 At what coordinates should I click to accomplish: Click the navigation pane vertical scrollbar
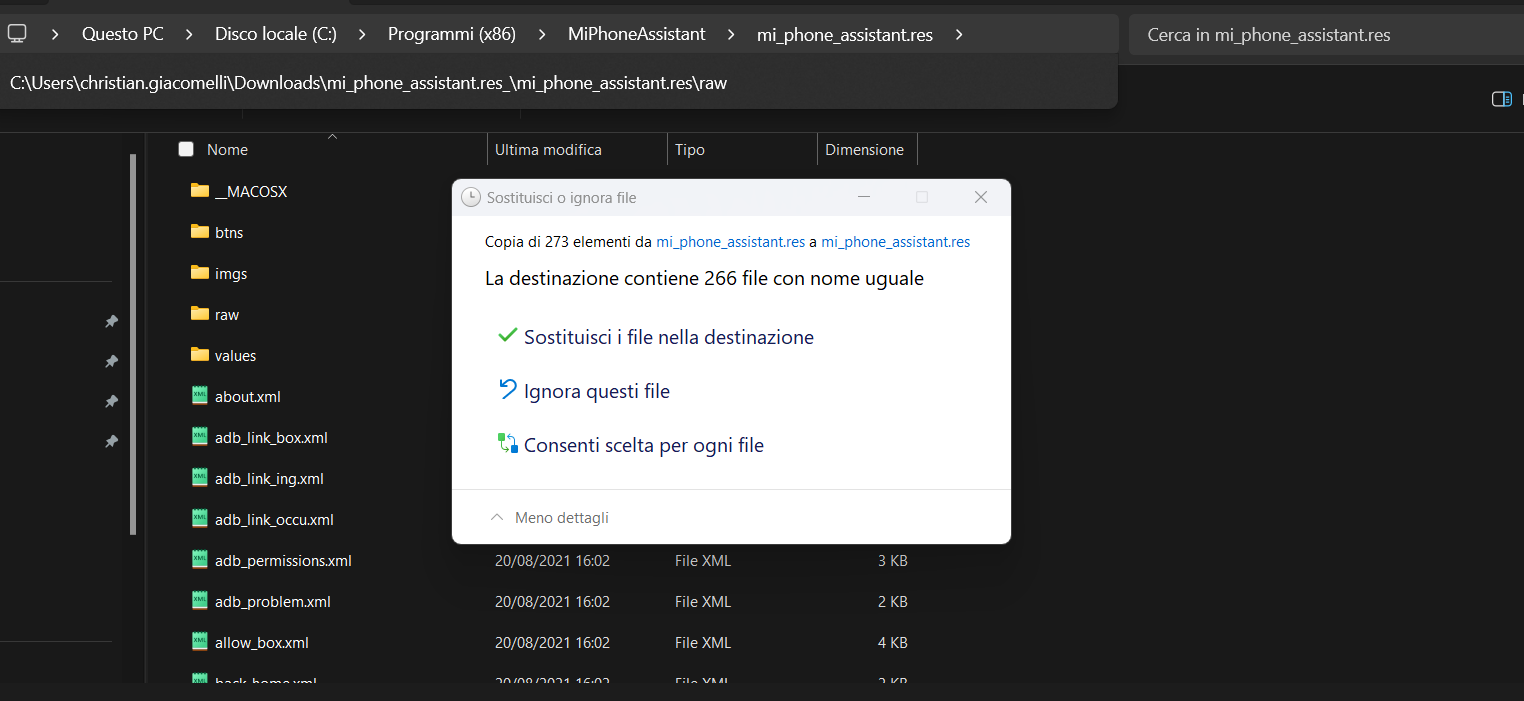132,340
